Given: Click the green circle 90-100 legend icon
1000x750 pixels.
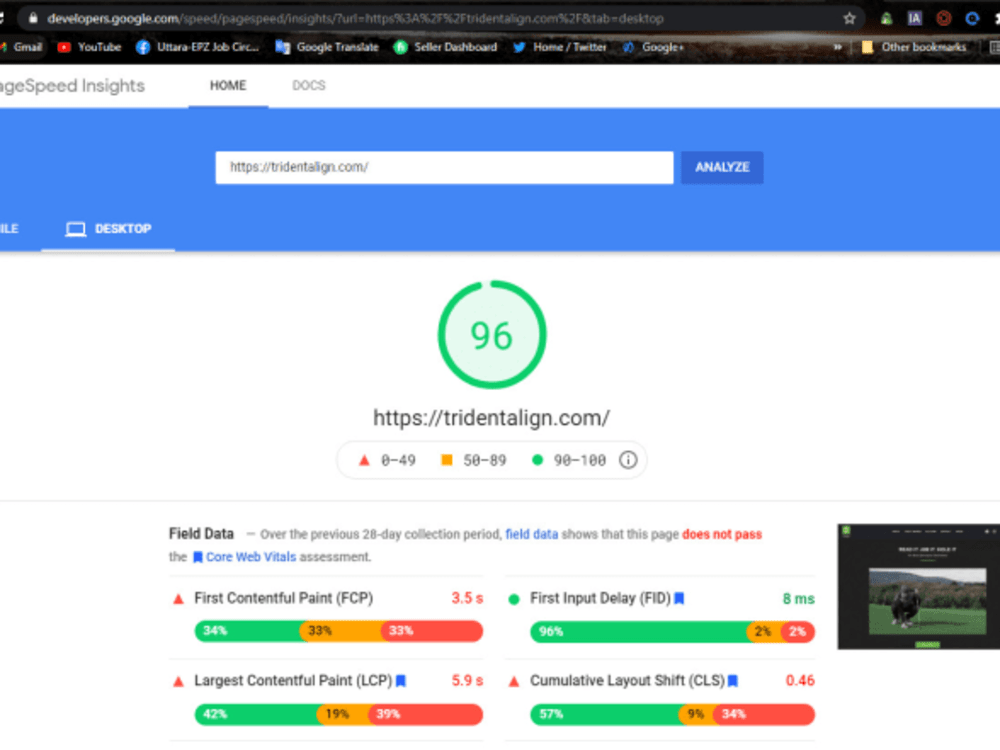Looking at the screenshot, I should click(x=538, y=460).
